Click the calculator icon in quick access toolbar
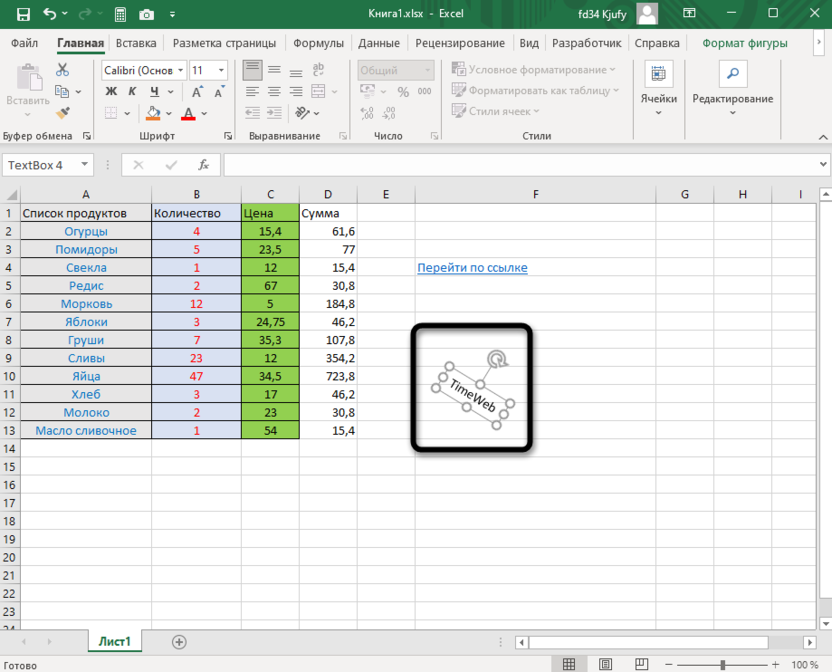The image size is (832, 672). click(x=120, y=15)
